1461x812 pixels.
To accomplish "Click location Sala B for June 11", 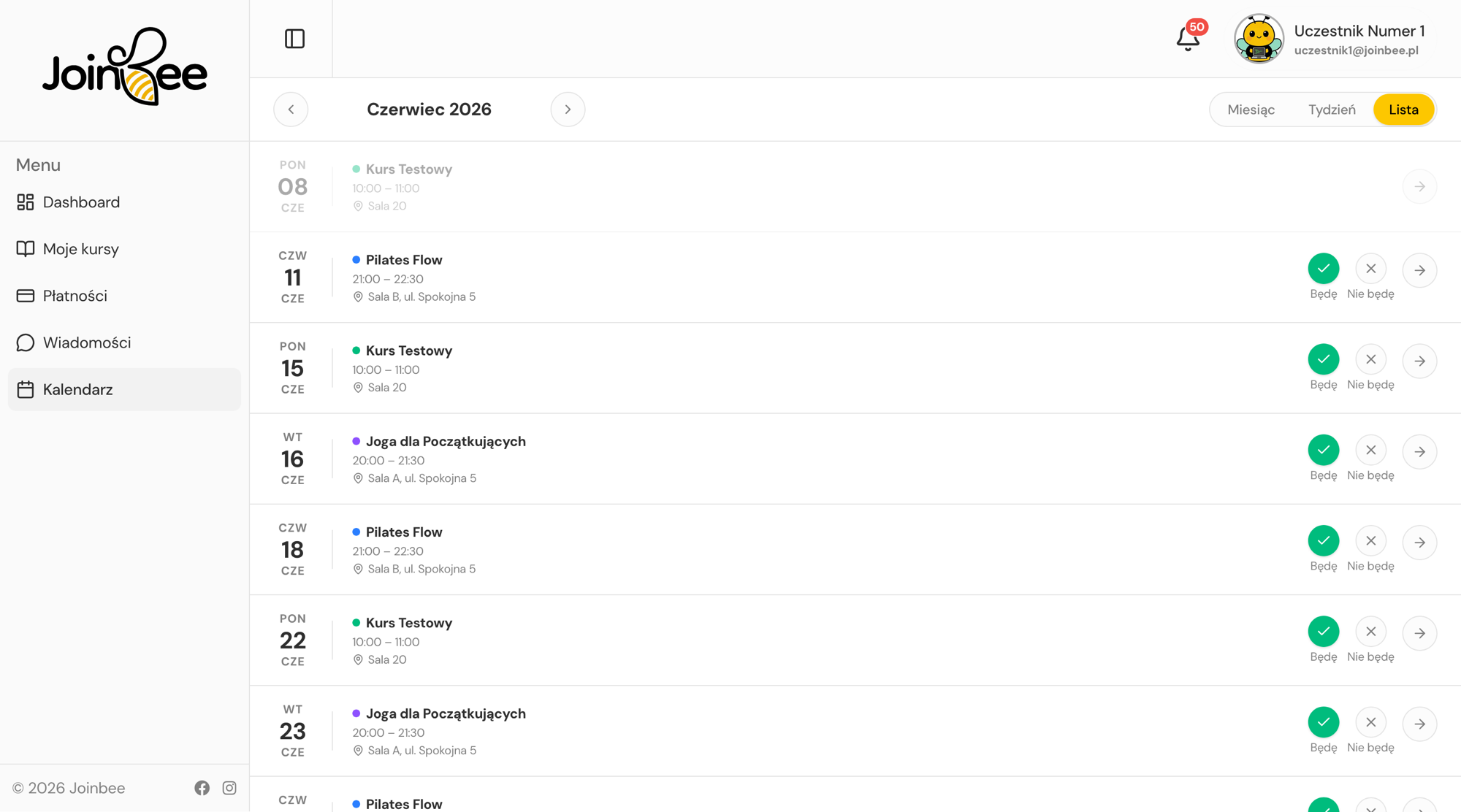I will click(x=414, y=296).
